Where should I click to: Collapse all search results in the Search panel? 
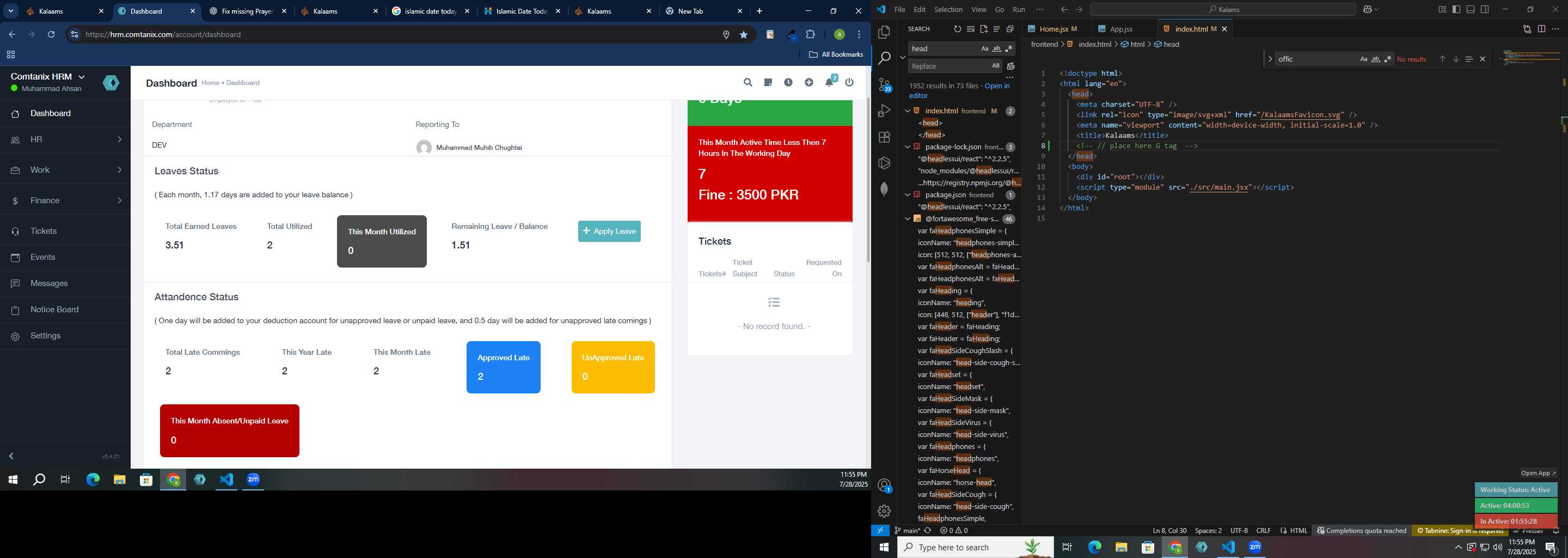(x=1010, y=29)
